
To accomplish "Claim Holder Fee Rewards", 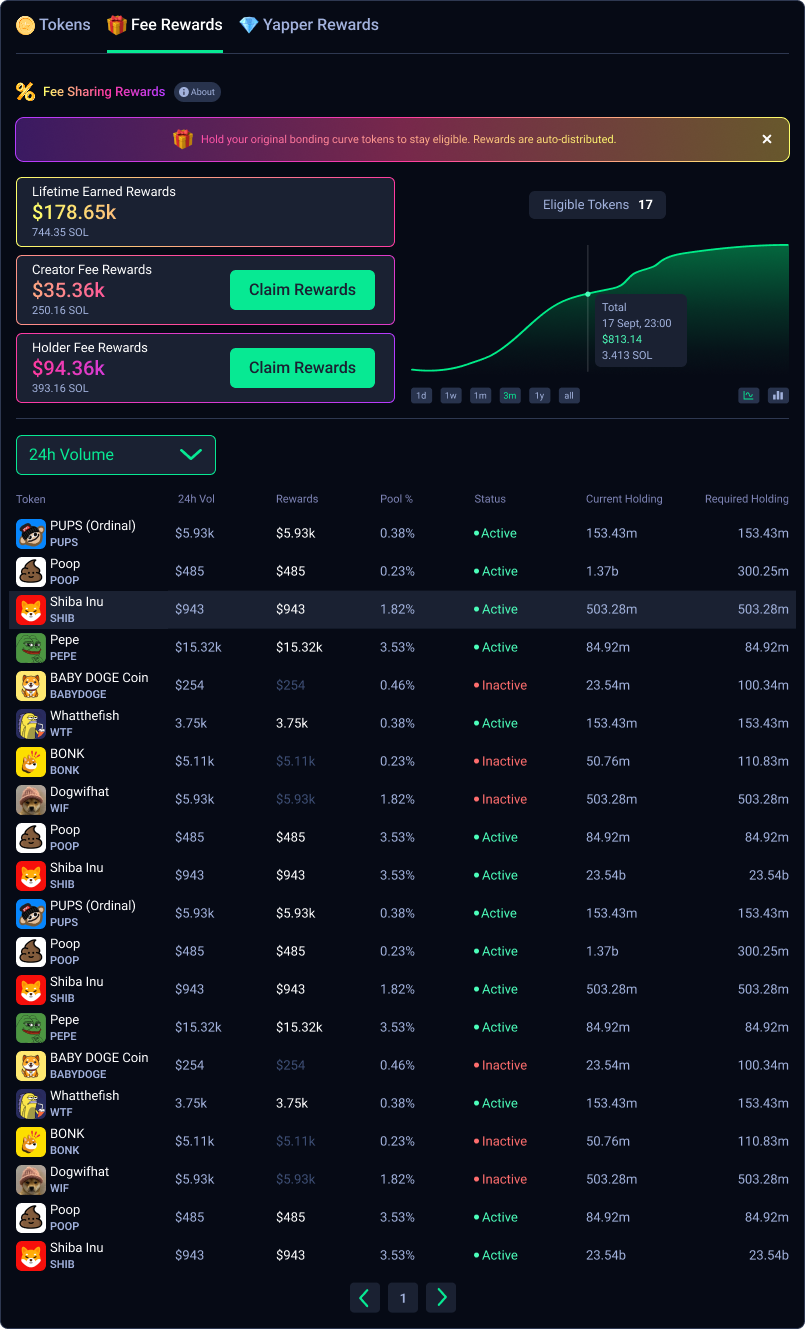I will pos(302,368).
